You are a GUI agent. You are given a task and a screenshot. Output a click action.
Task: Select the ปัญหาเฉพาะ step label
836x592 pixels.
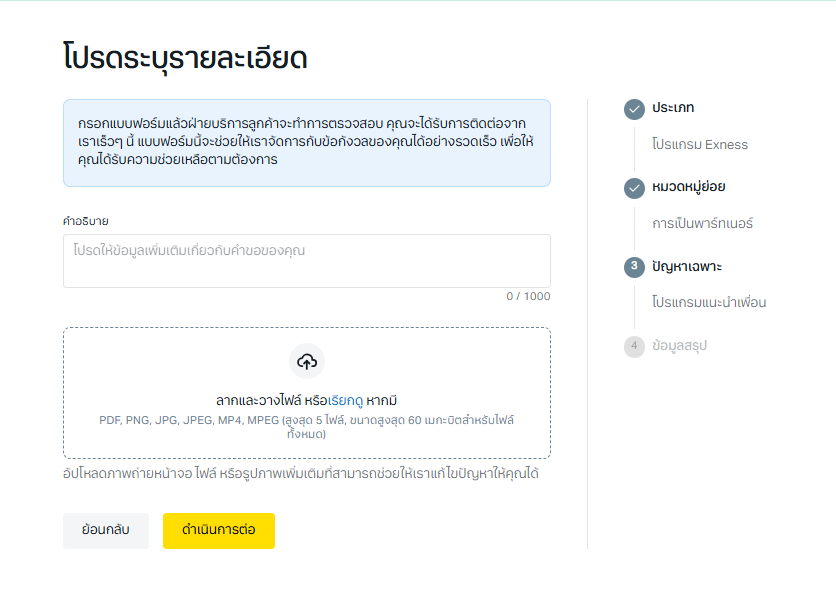686,267
